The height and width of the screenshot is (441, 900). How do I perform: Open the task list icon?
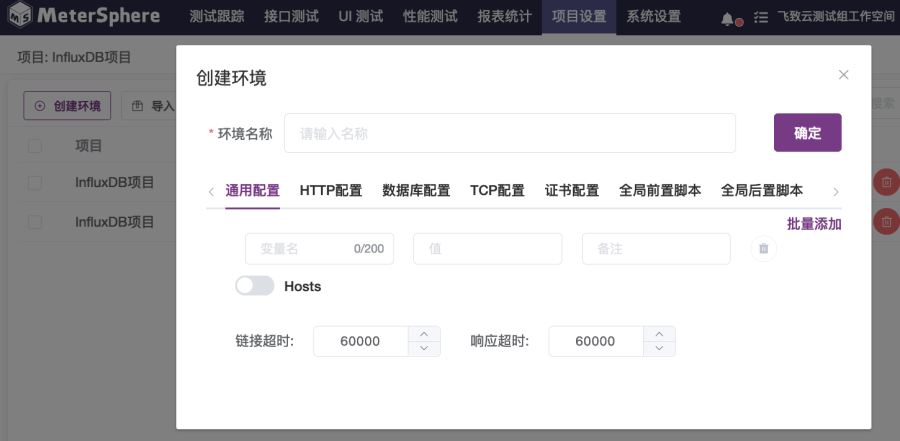click(761, 17)
